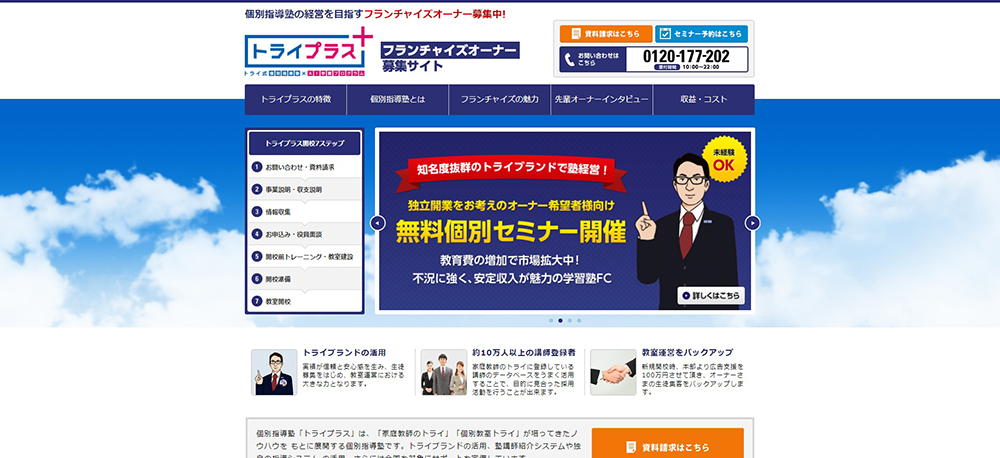1000x458 pixels.
Task: Click 詳しくはこちら on the banner
Action: [x=711, y=295]
